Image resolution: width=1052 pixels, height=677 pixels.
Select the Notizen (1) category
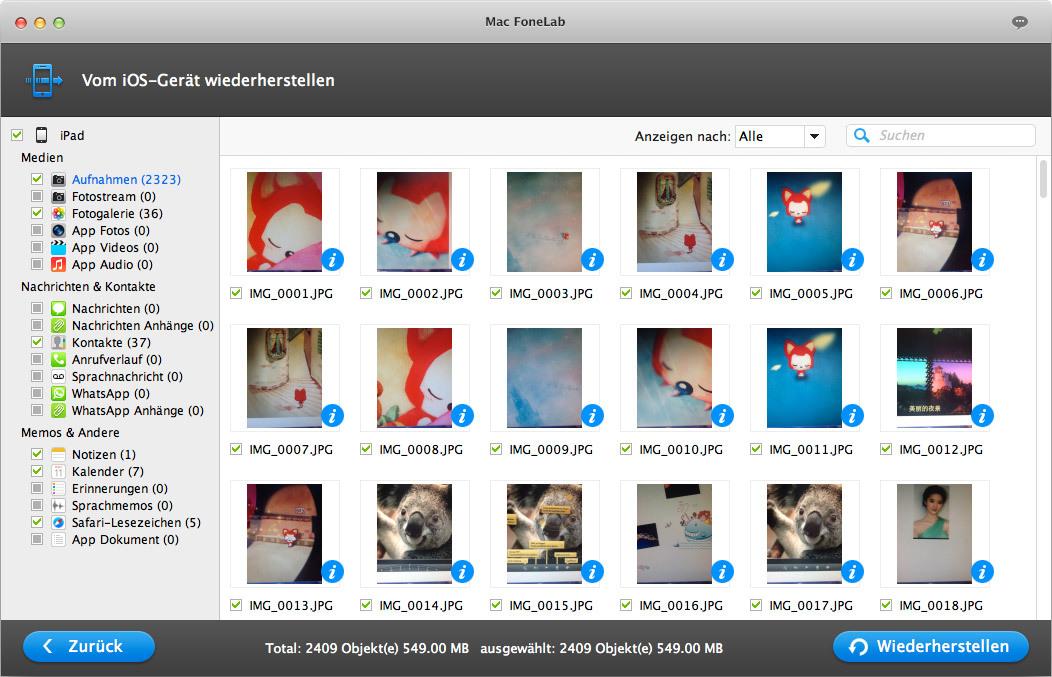[x=104, y=454]
